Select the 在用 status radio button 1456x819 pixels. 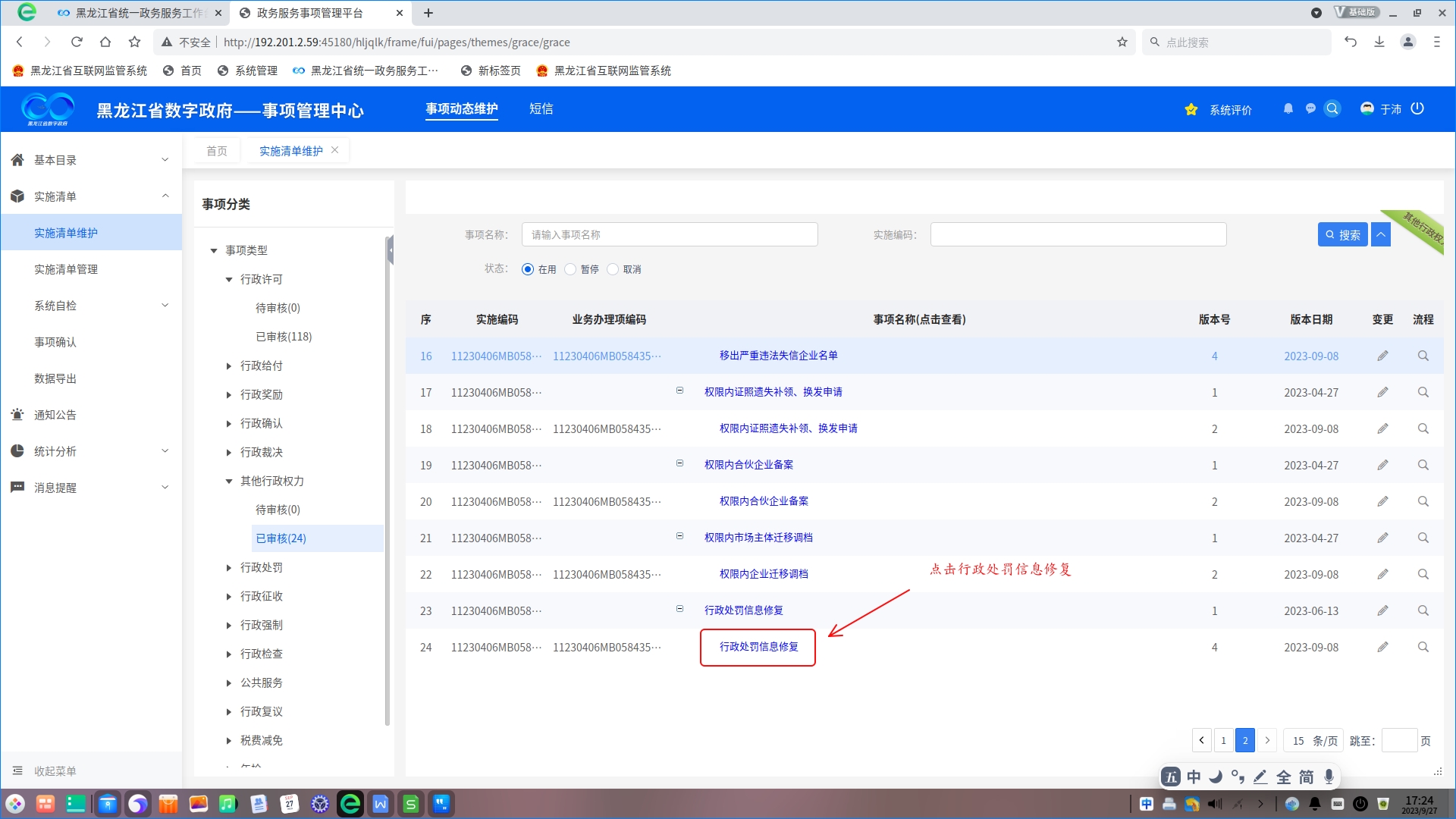(528, 269)
